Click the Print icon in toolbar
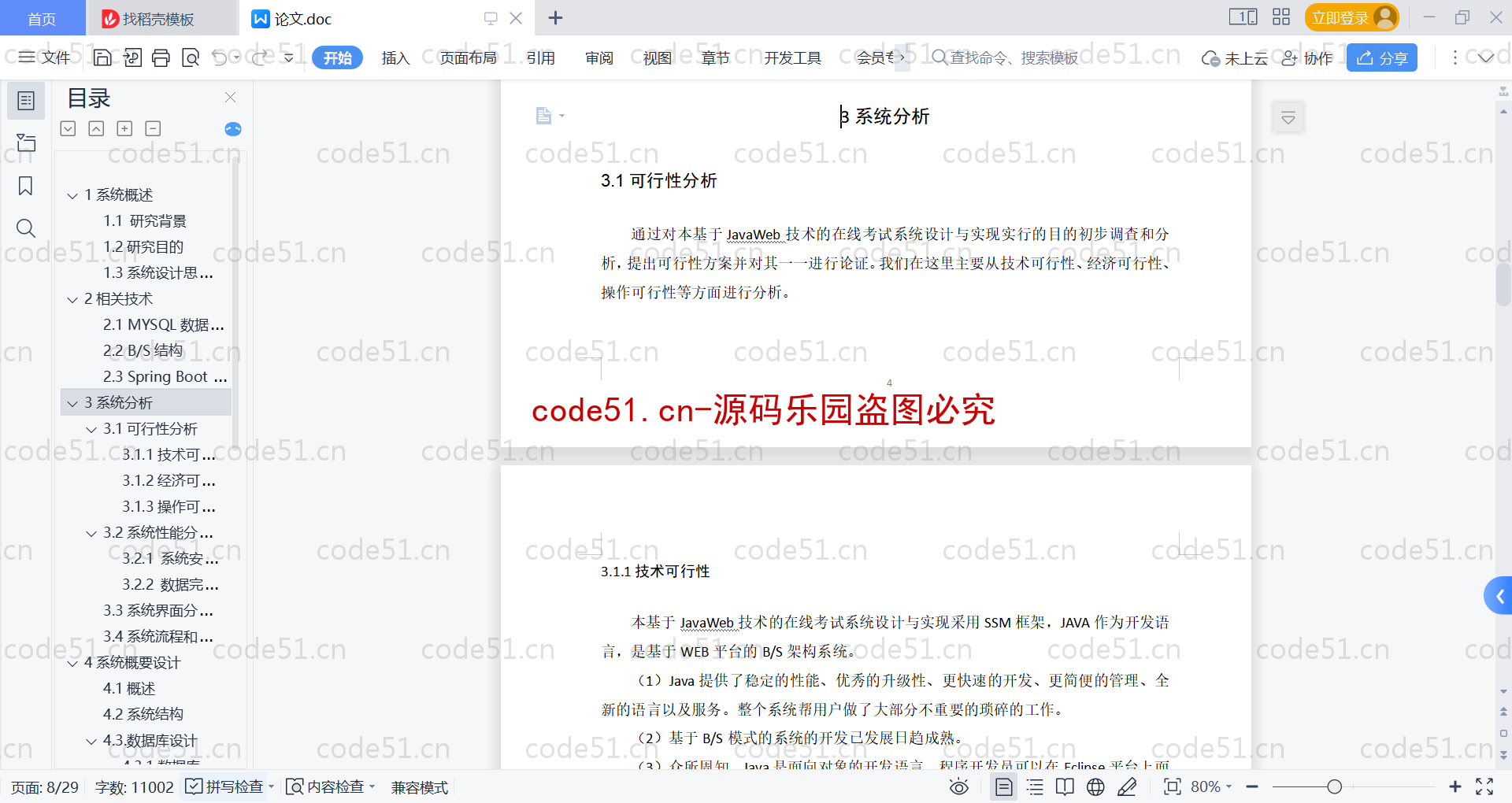Image resolution: width=1512 pixels, height=803 pixels. (x=161, y=57)
